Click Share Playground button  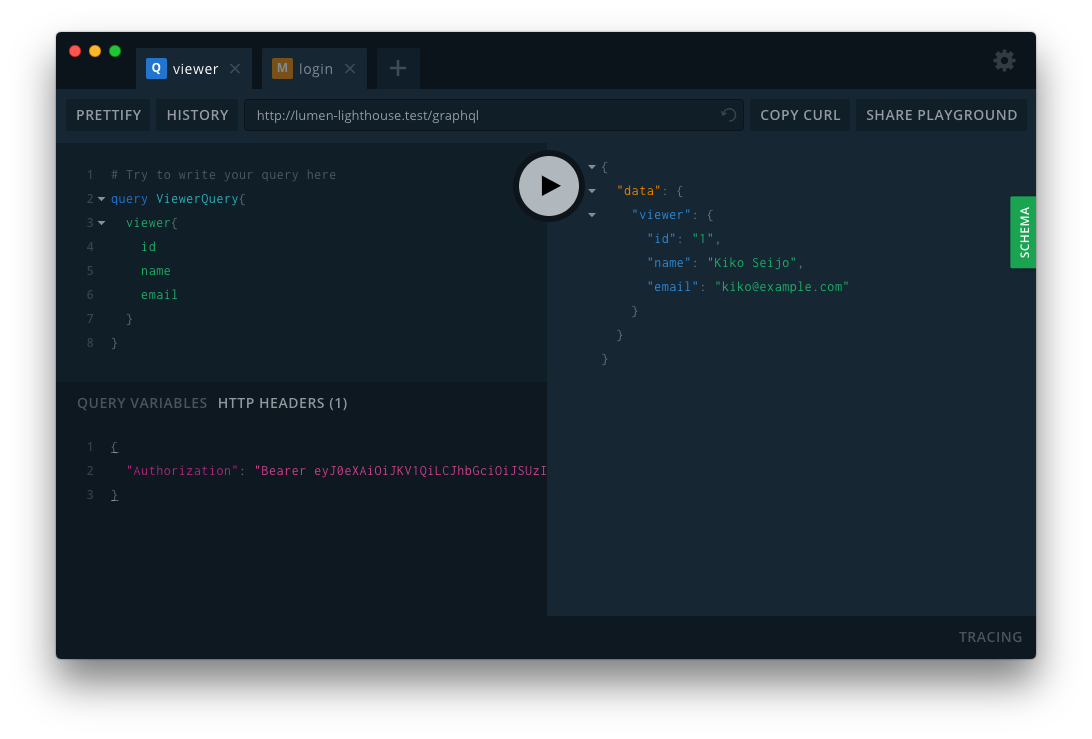pos(941,115)
